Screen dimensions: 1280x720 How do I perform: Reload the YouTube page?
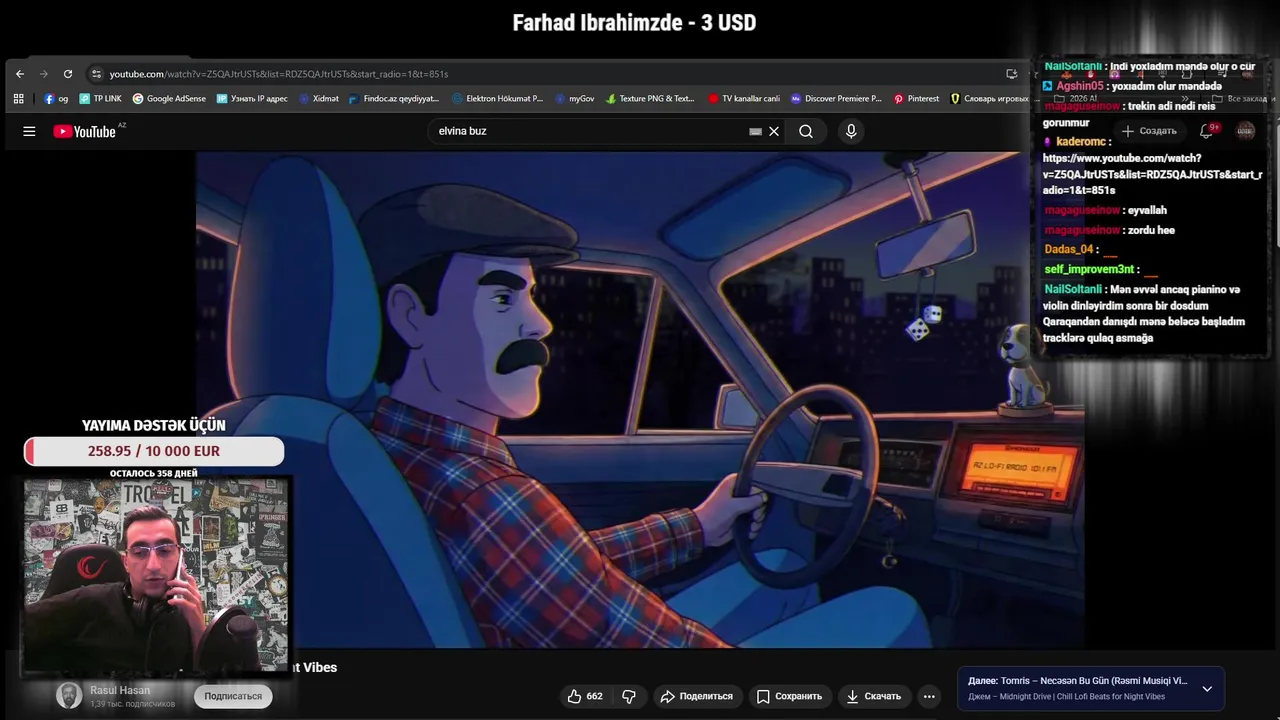pos(68,74)
